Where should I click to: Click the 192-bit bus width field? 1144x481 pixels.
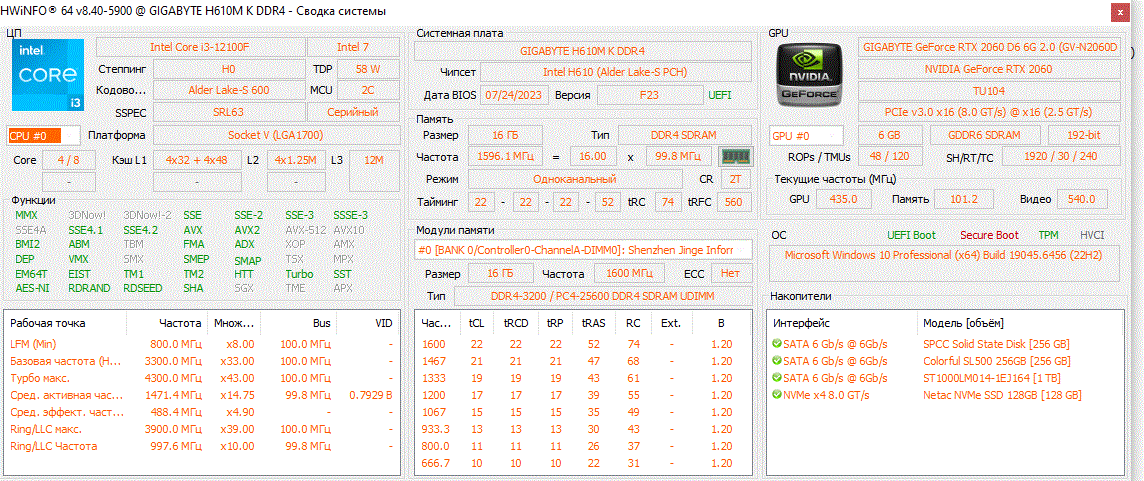tap(1084, 136)
